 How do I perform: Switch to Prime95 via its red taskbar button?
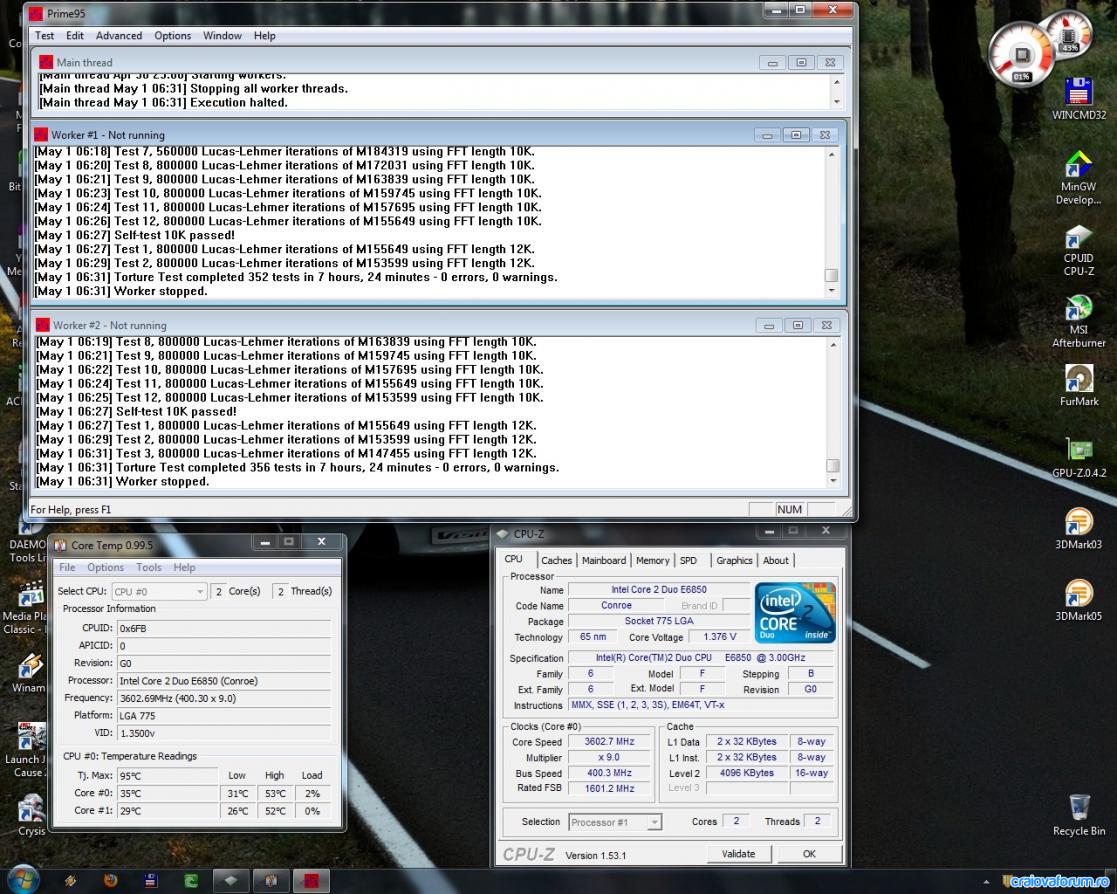tap(311, 880)
